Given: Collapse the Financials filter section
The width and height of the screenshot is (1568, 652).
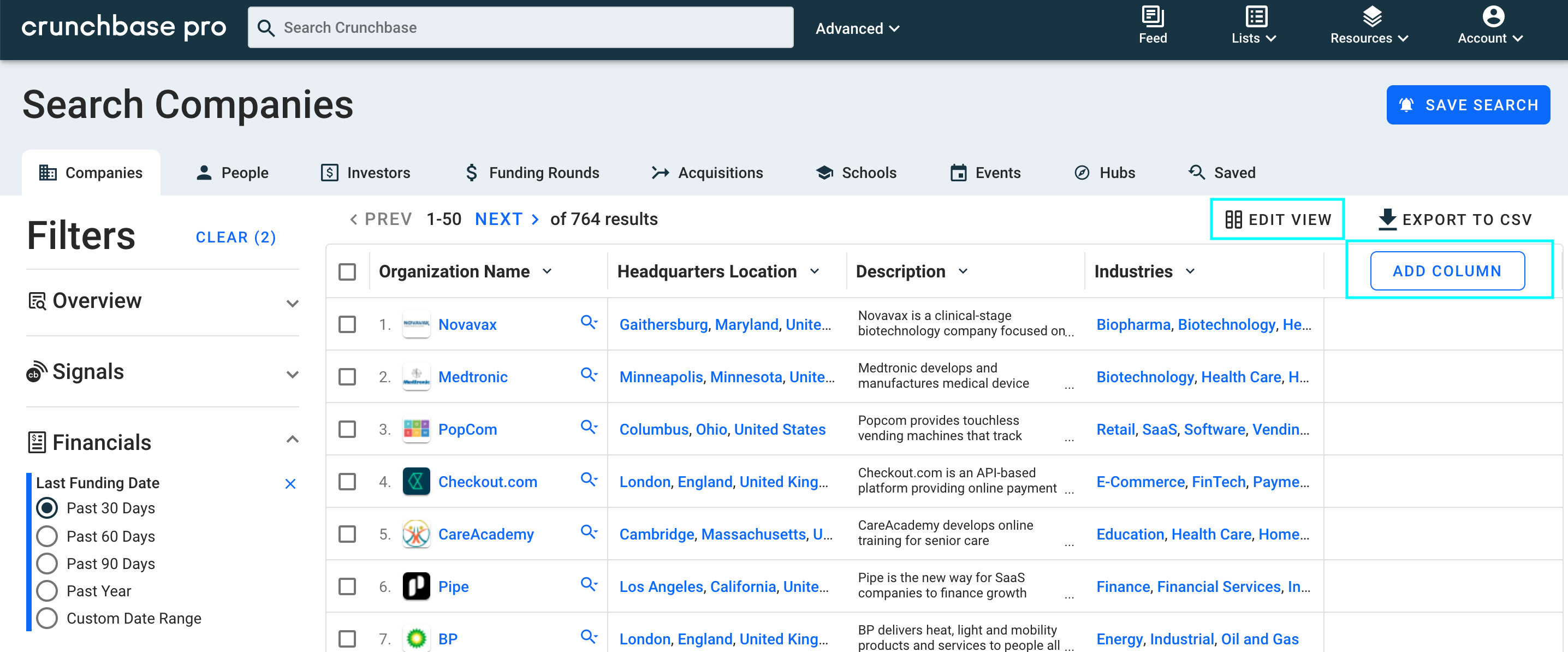Looking at the screenshot, I should (x=292, y=440).
